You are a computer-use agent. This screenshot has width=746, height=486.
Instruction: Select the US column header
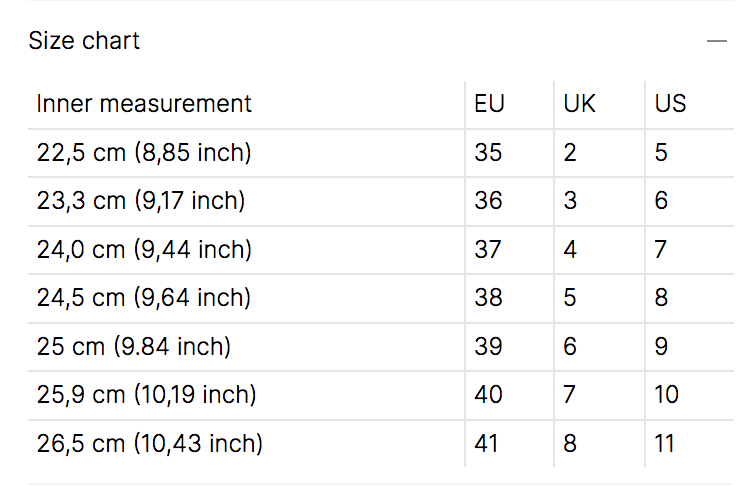pyautogui.click(x=670, y=103)
